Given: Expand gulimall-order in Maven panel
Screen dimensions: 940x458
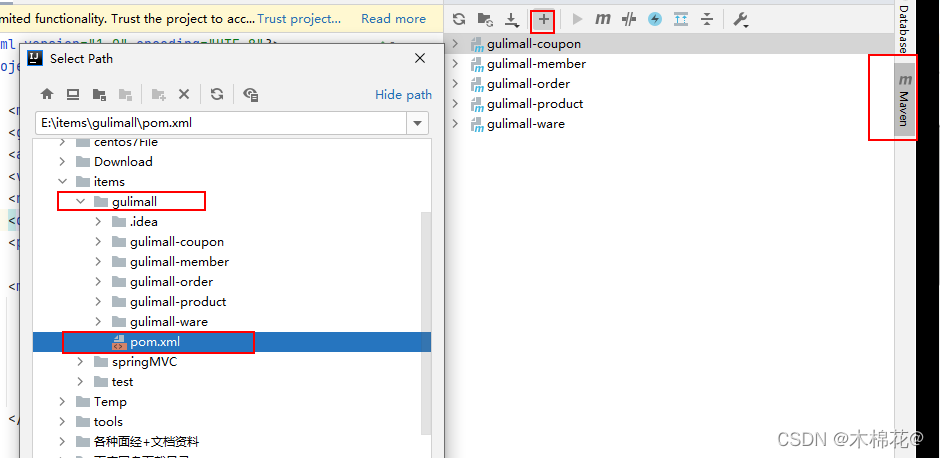Looking at the screenshot, I should [x=455, y=84].
